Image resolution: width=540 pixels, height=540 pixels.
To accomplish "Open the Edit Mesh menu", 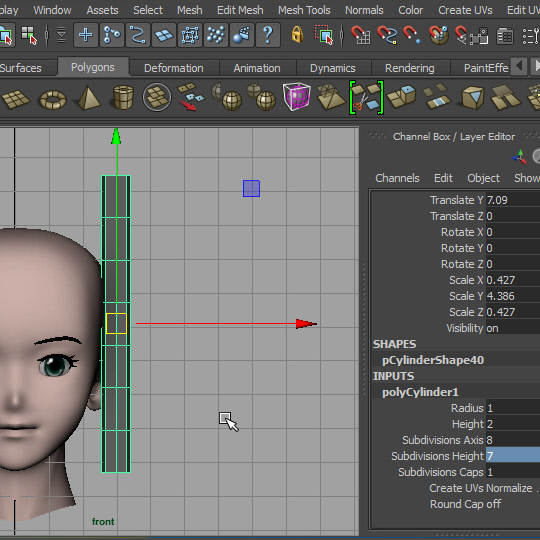I will (x=240, y=10).
